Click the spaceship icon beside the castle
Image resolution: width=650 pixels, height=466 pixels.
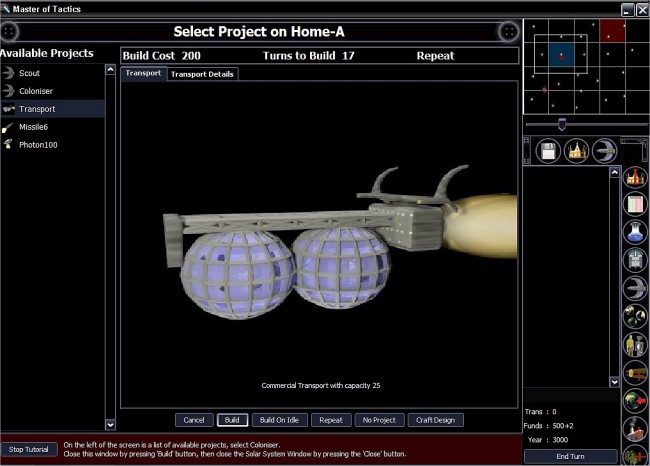(604, 150)
